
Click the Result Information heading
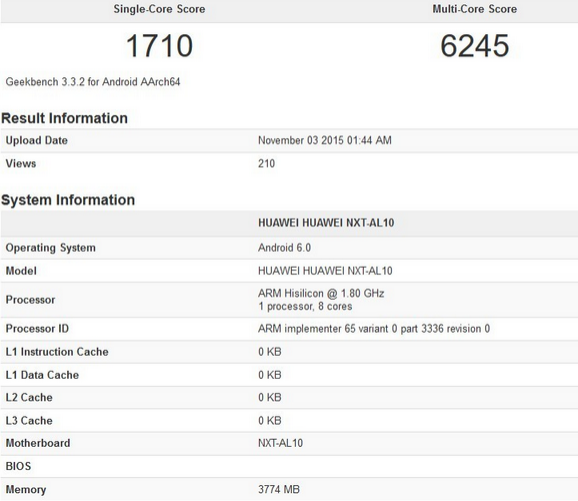pos(65,118)
